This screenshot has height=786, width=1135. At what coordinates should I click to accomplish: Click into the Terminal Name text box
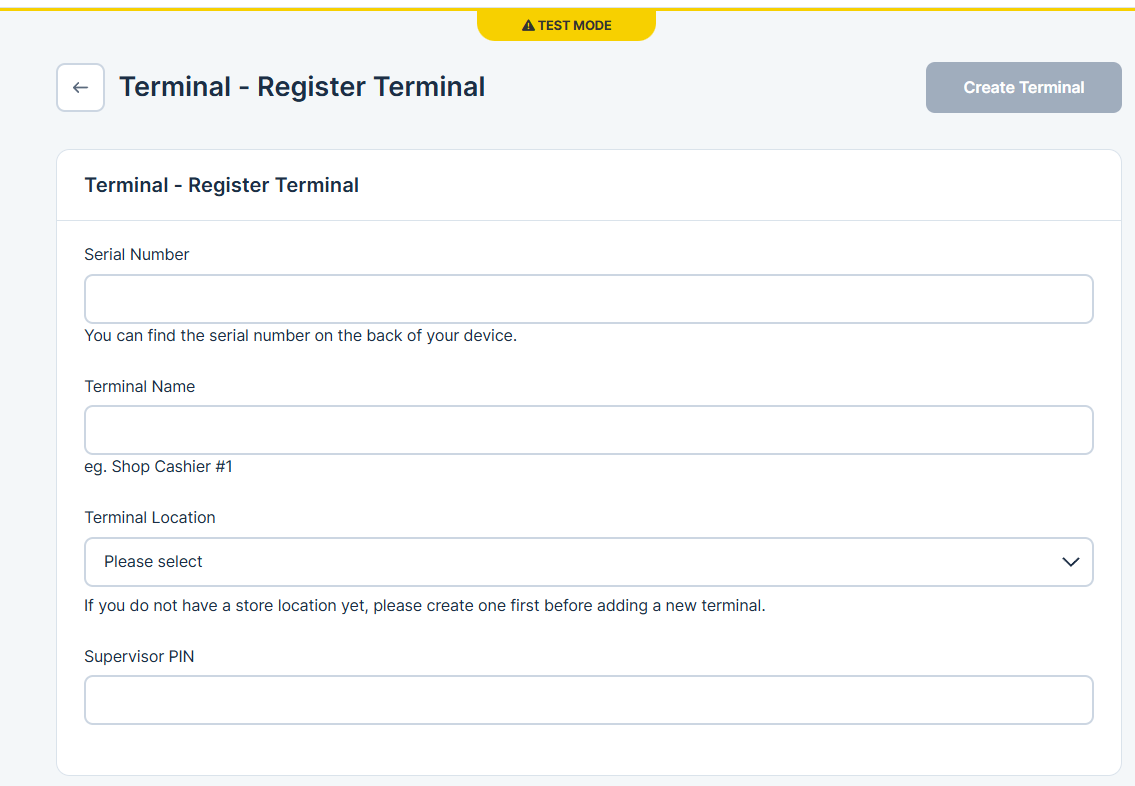[x=588, y=430]
